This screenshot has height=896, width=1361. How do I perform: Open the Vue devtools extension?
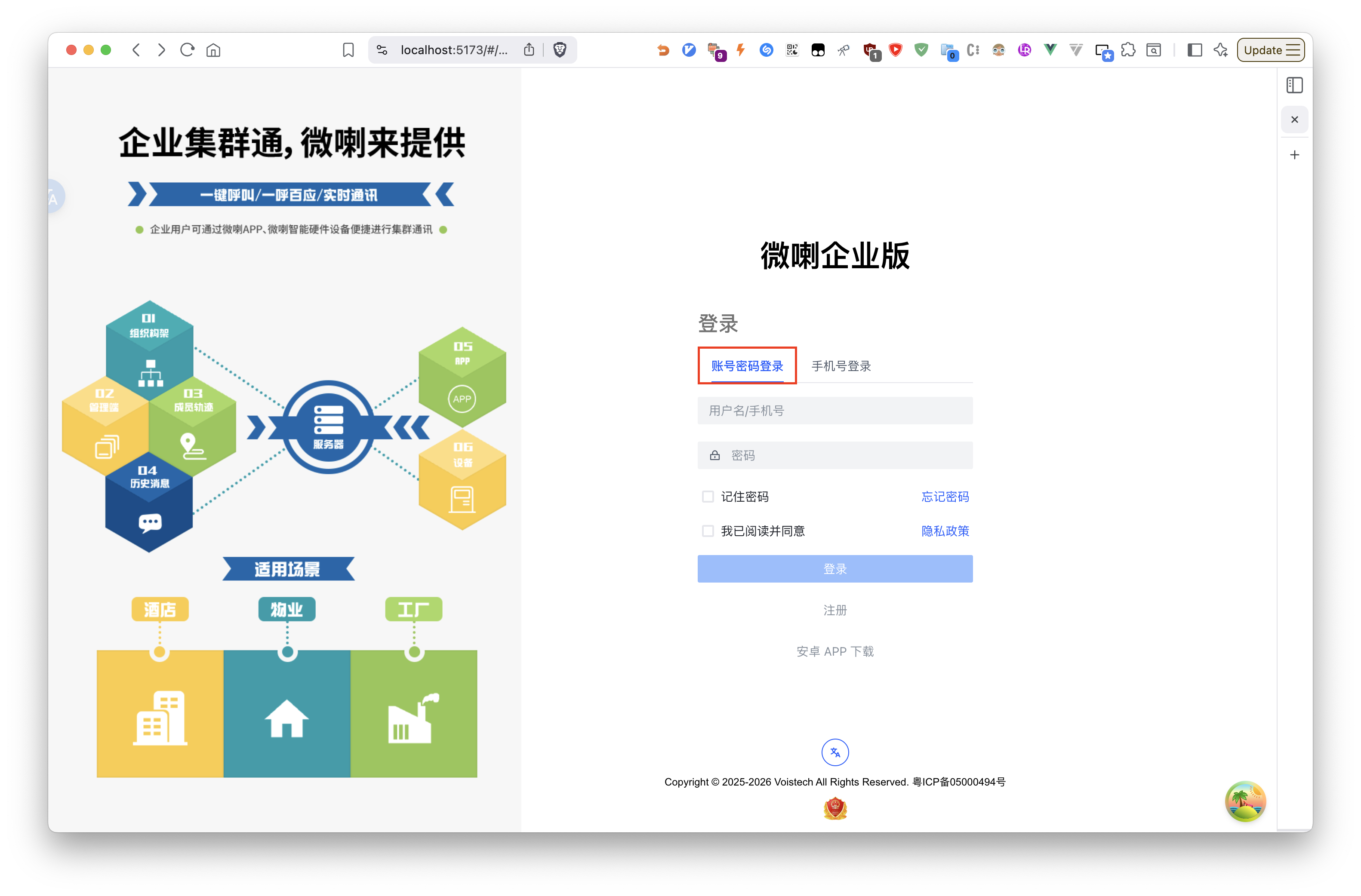(1050, 50)
